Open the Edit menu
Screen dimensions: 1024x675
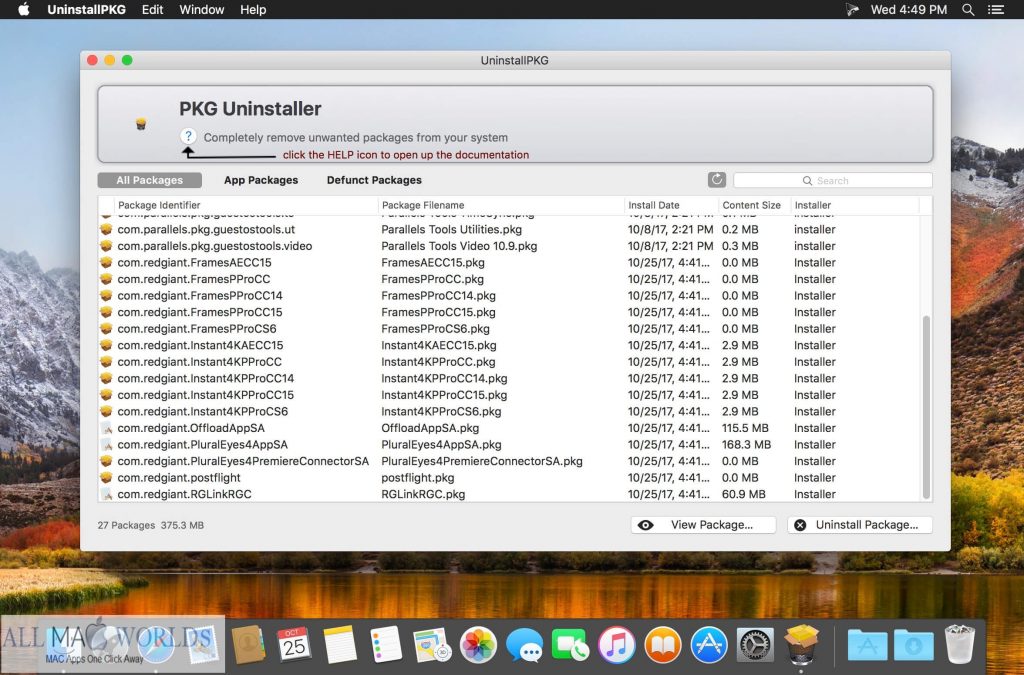pos(152,10)
